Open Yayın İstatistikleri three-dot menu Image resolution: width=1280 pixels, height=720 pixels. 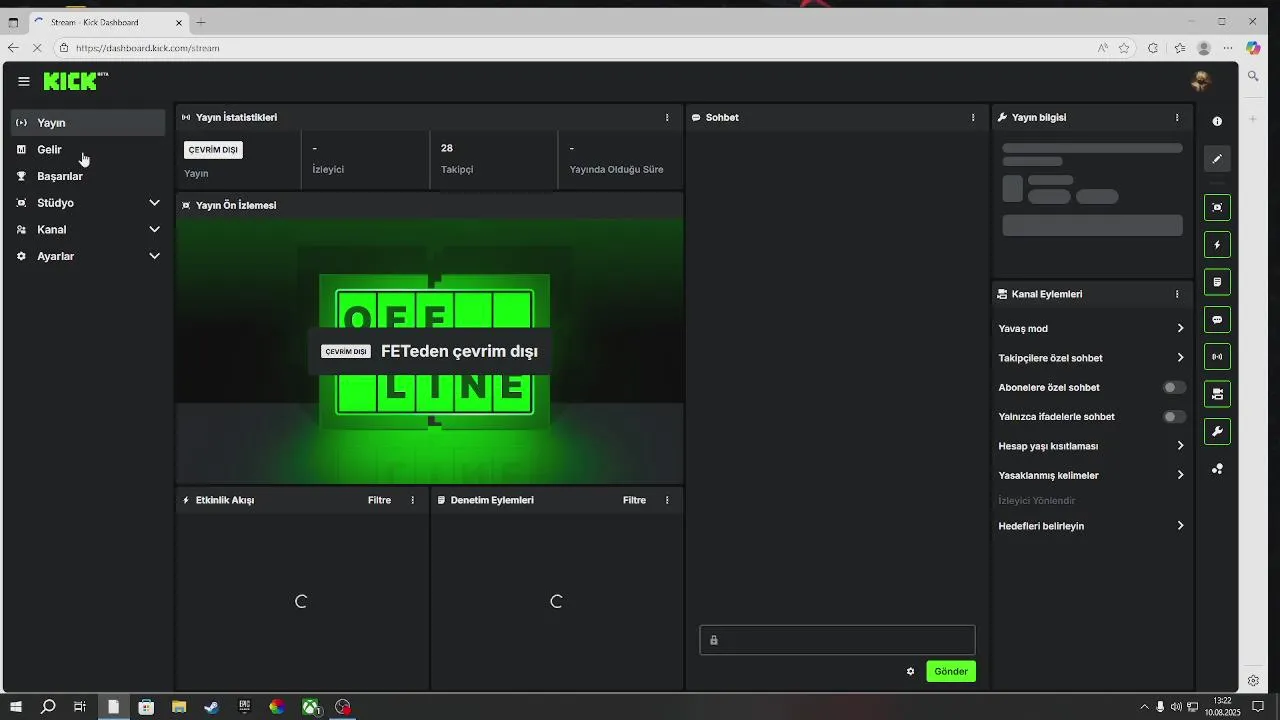pos(667,117)
